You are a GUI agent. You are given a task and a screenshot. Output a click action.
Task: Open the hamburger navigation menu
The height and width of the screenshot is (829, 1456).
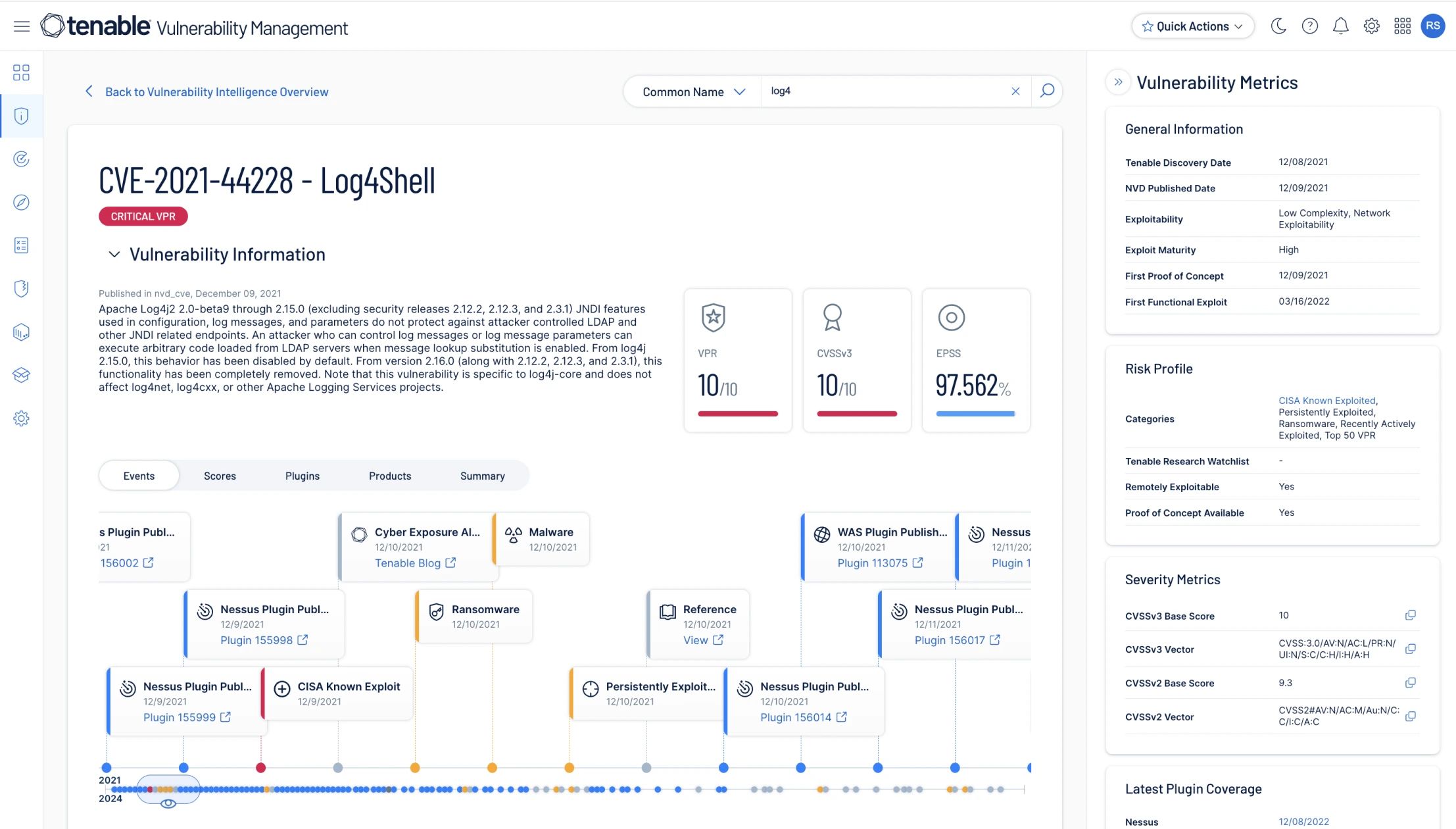tap(22, 26)
